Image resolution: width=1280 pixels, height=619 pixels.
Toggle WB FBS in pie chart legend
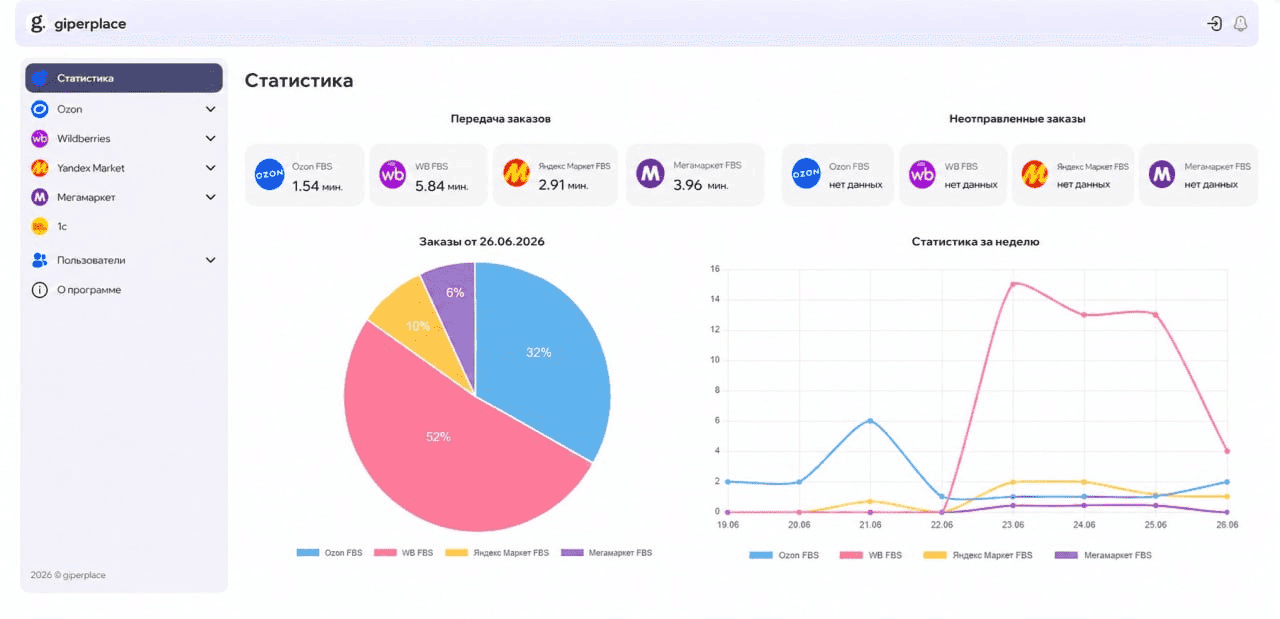[405, 552]
